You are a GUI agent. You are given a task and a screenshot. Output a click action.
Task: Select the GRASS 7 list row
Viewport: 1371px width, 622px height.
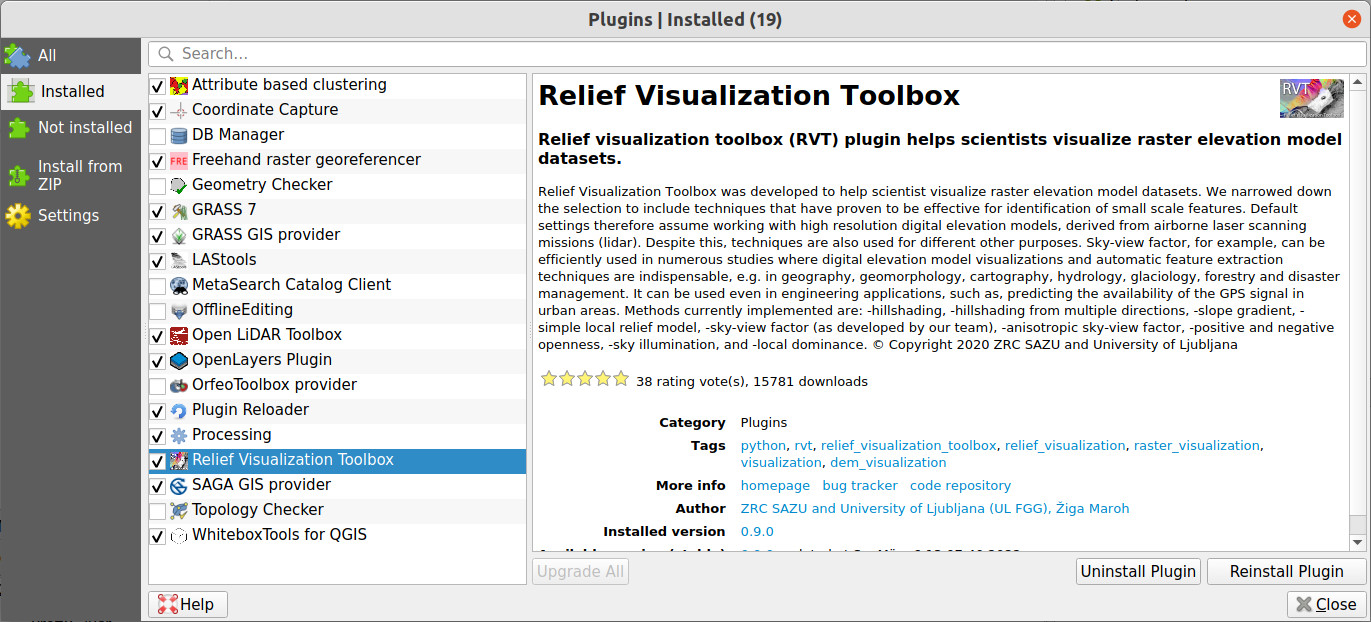pyautogui.click(x=337, y=210)
